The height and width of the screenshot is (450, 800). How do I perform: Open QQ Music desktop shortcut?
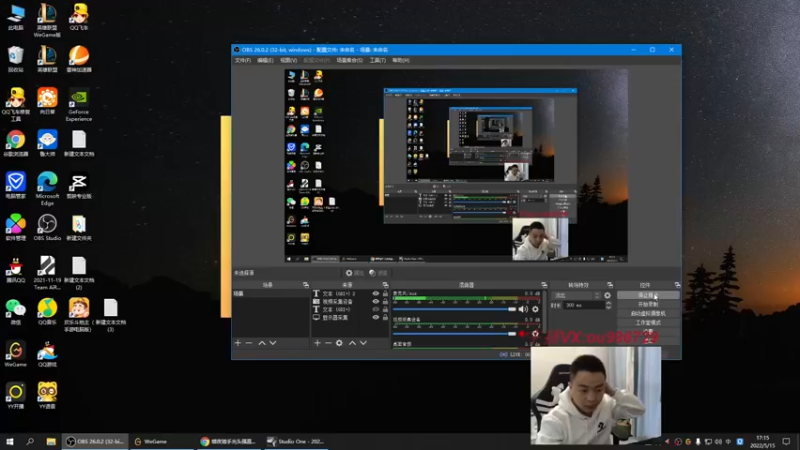coord(47,312)
